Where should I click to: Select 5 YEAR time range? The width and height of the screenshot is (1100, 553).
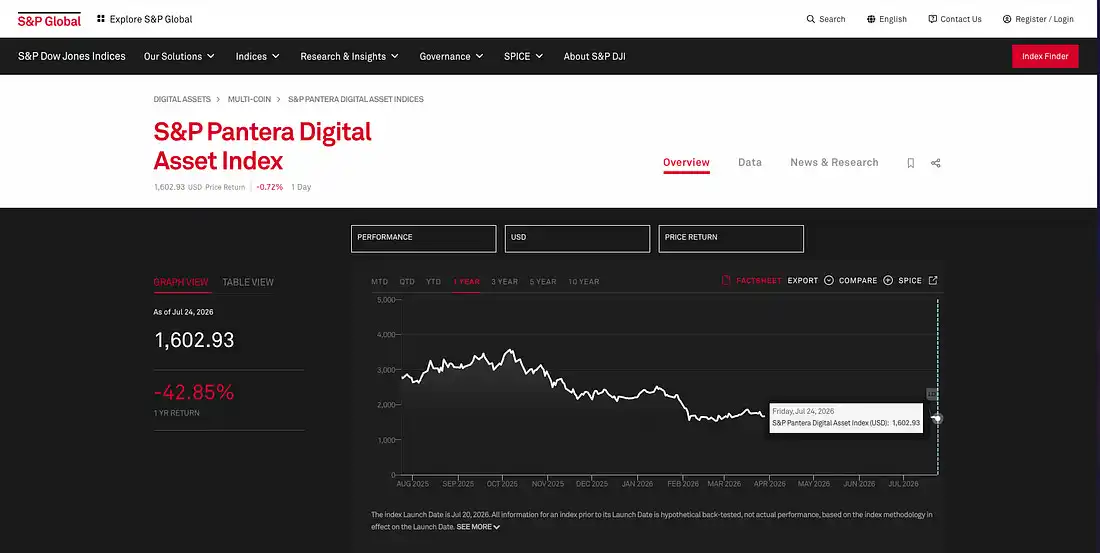click(x=543, y=281)
